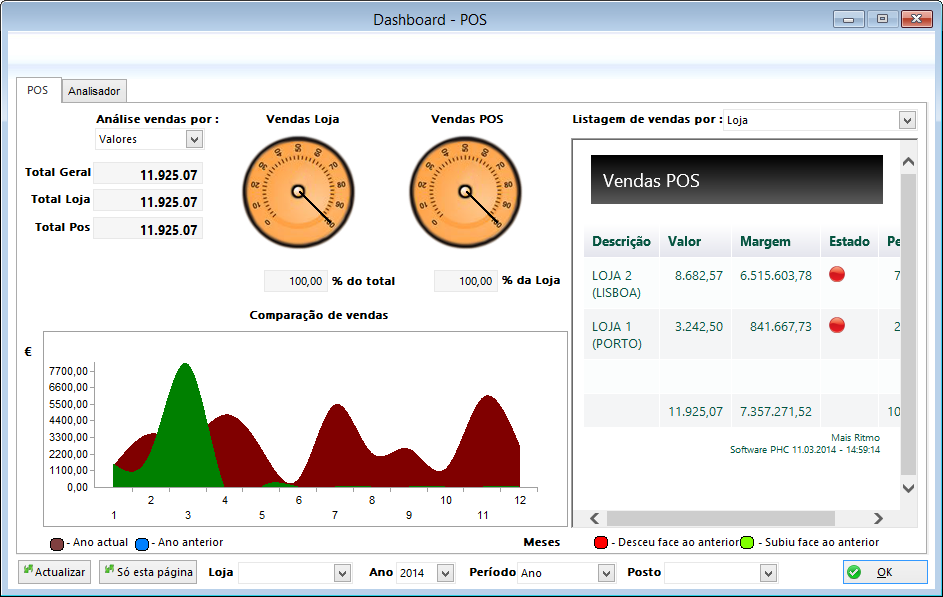The height and width of the screenshot is (597, 943).
Task: Click the listing scroll left arrow
Action: tap(595, 518)
